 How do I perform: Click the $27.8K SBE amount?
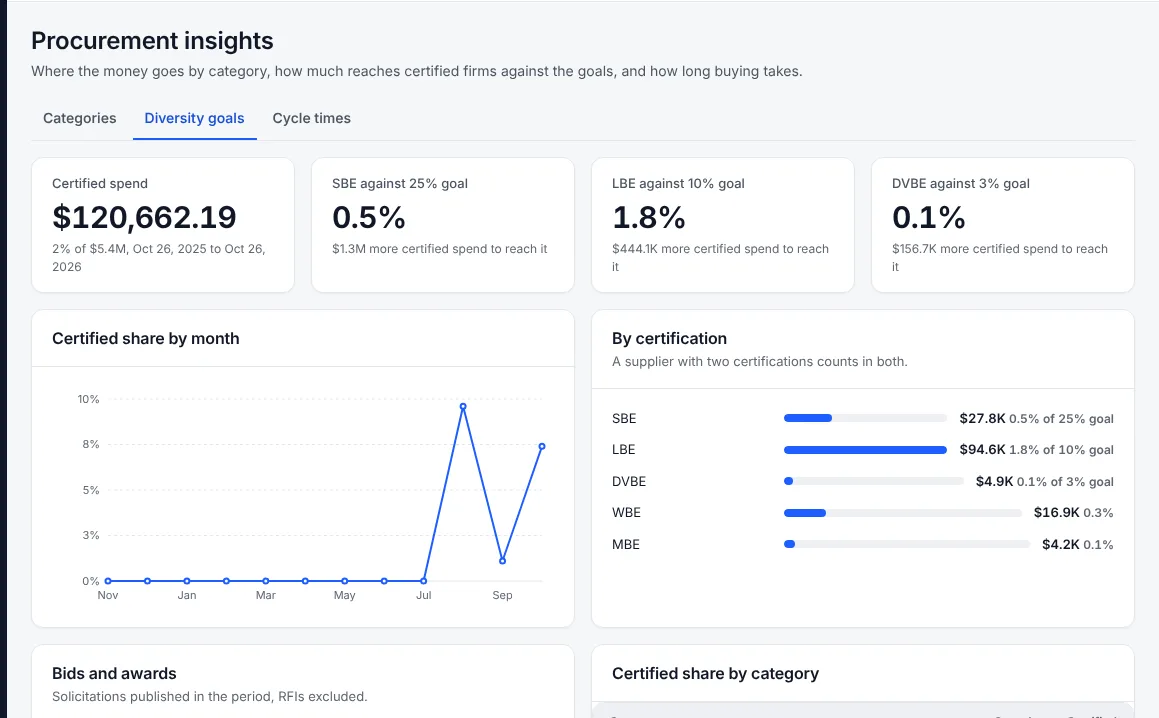(x=982, y=419)
